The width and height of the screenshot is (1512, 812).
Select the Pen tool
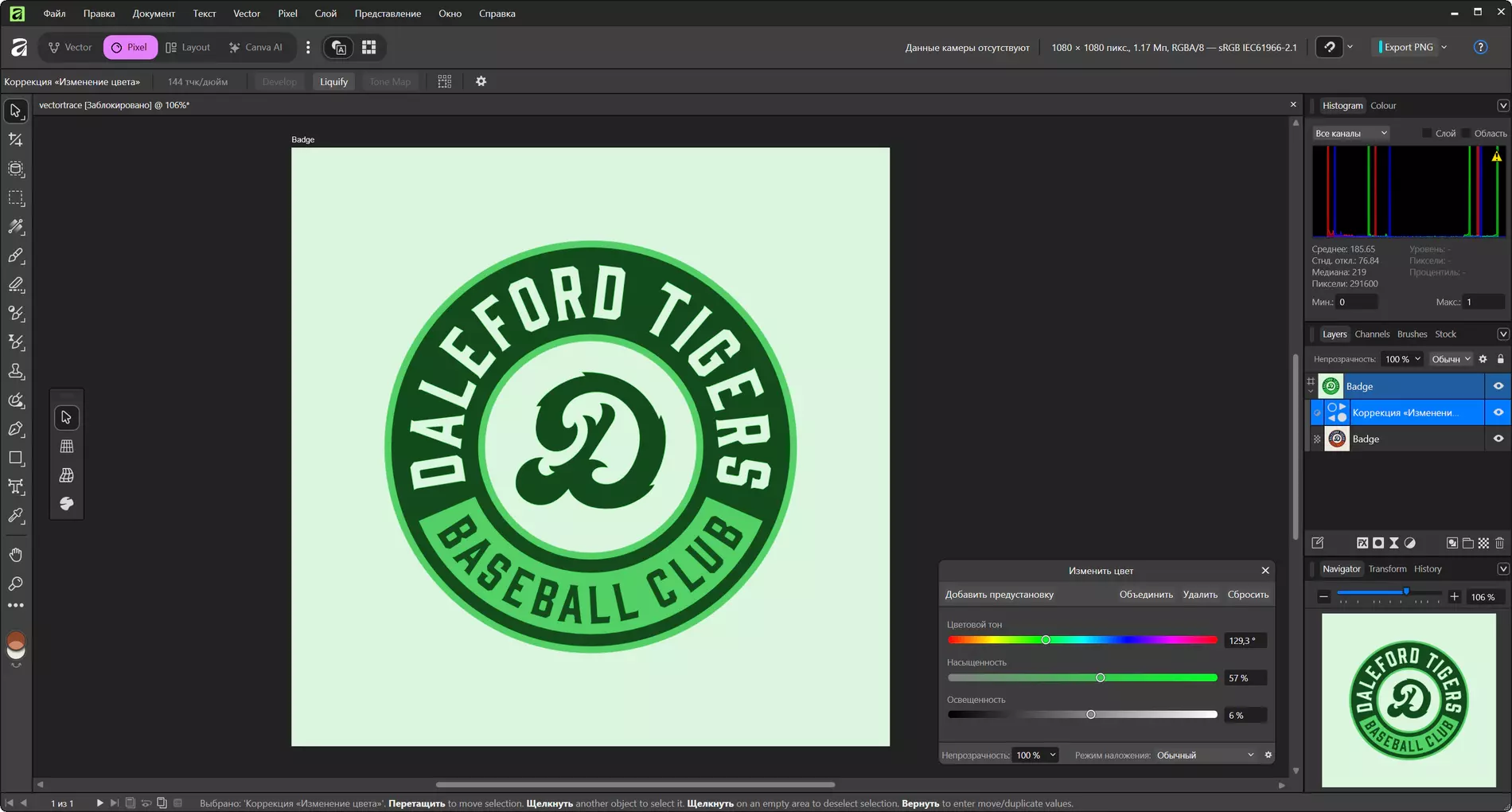click(16, 429)
